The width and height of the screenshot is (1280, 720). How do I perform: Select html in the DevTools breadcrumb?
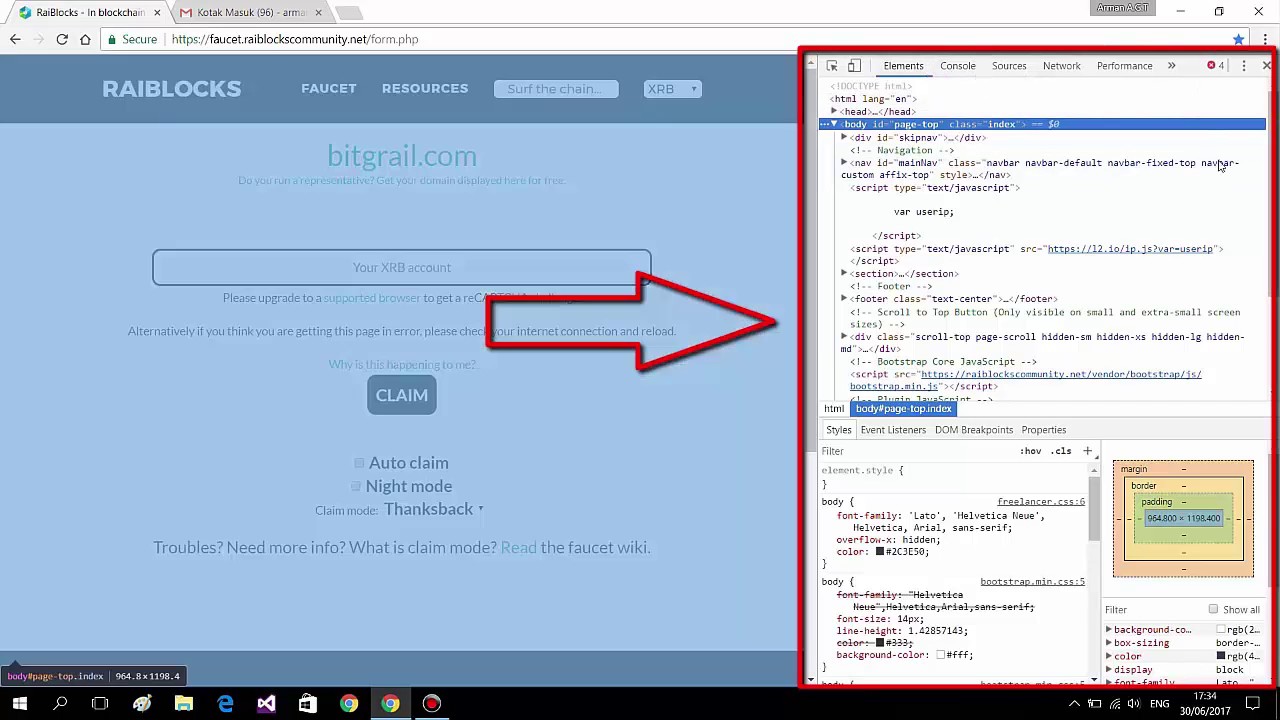click(x=834, y=409)
